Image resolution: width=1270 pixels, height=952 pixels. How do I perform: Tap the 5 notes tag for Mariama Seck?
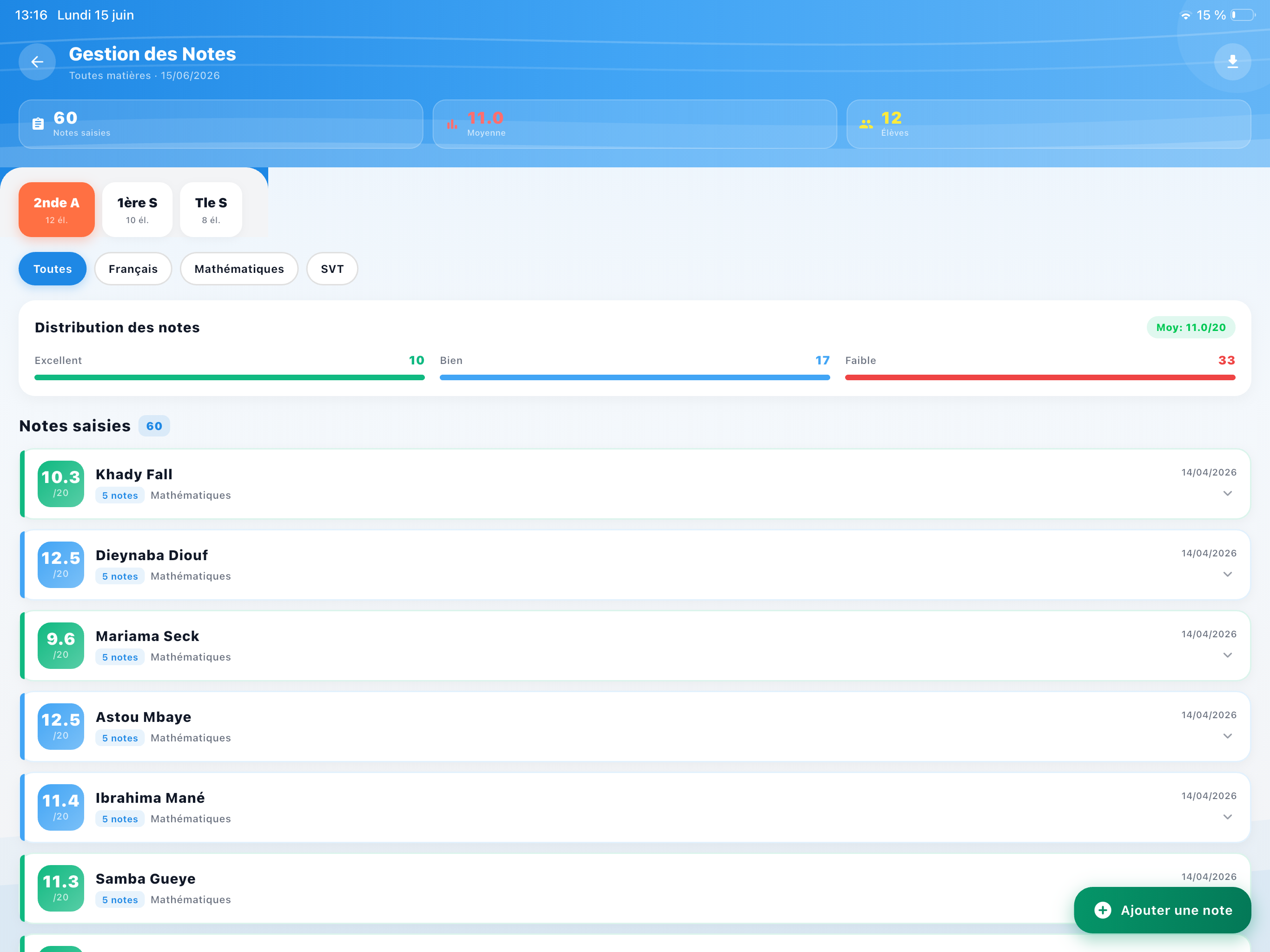click(120, 657)
